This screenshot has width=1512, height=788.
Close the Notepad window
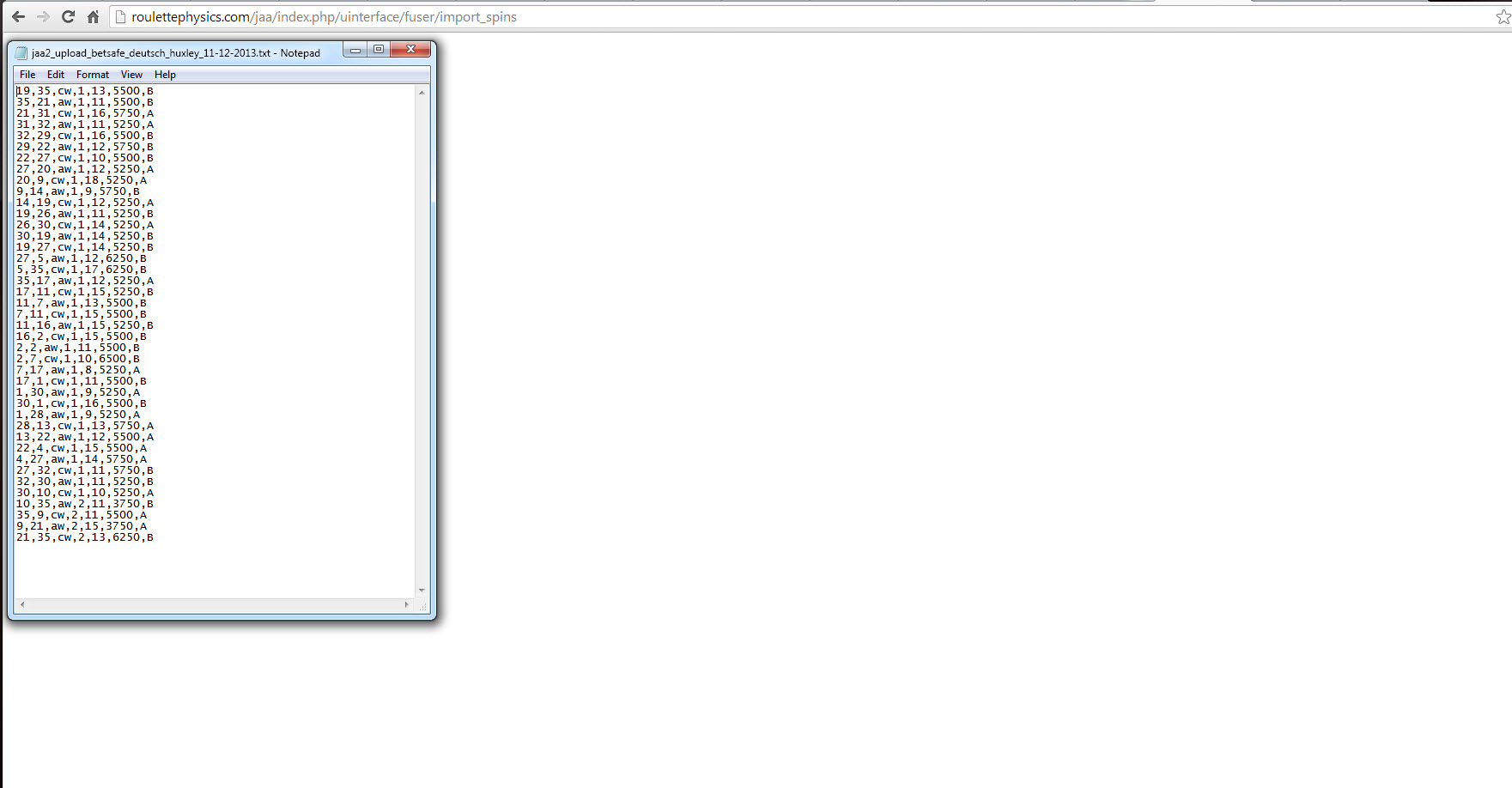pyautogui.click(x=411, y=50)
